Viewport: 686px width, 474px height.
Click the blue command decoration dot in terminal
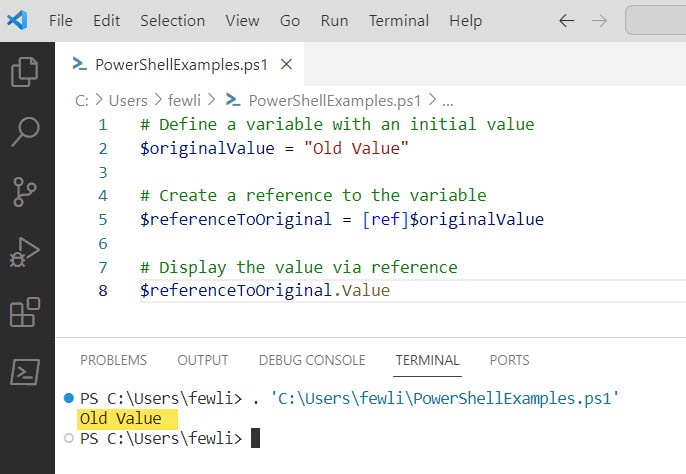point(69,398)
